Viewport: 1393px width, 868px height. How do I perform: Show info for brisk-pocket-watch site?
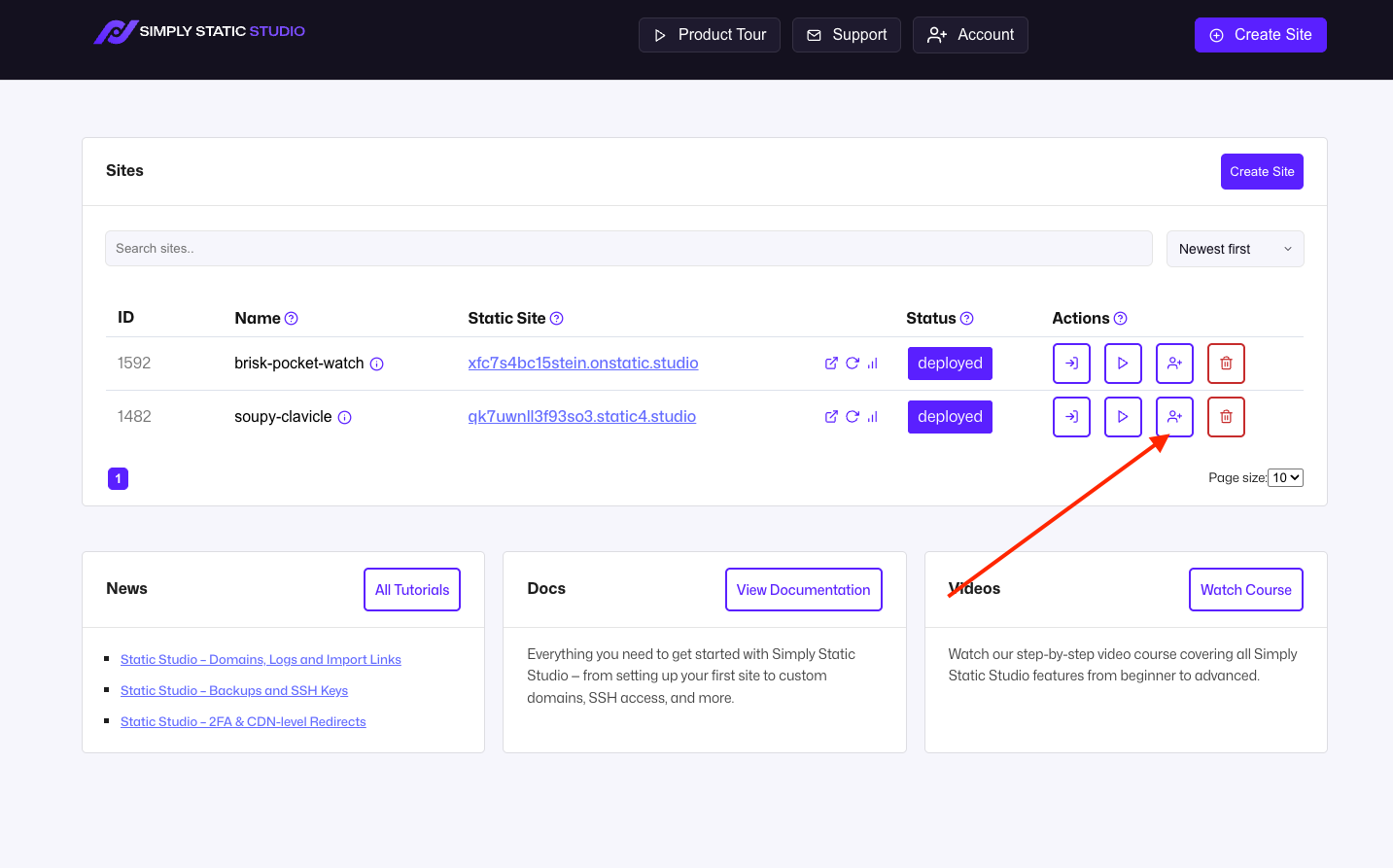[x=377, y=365]
